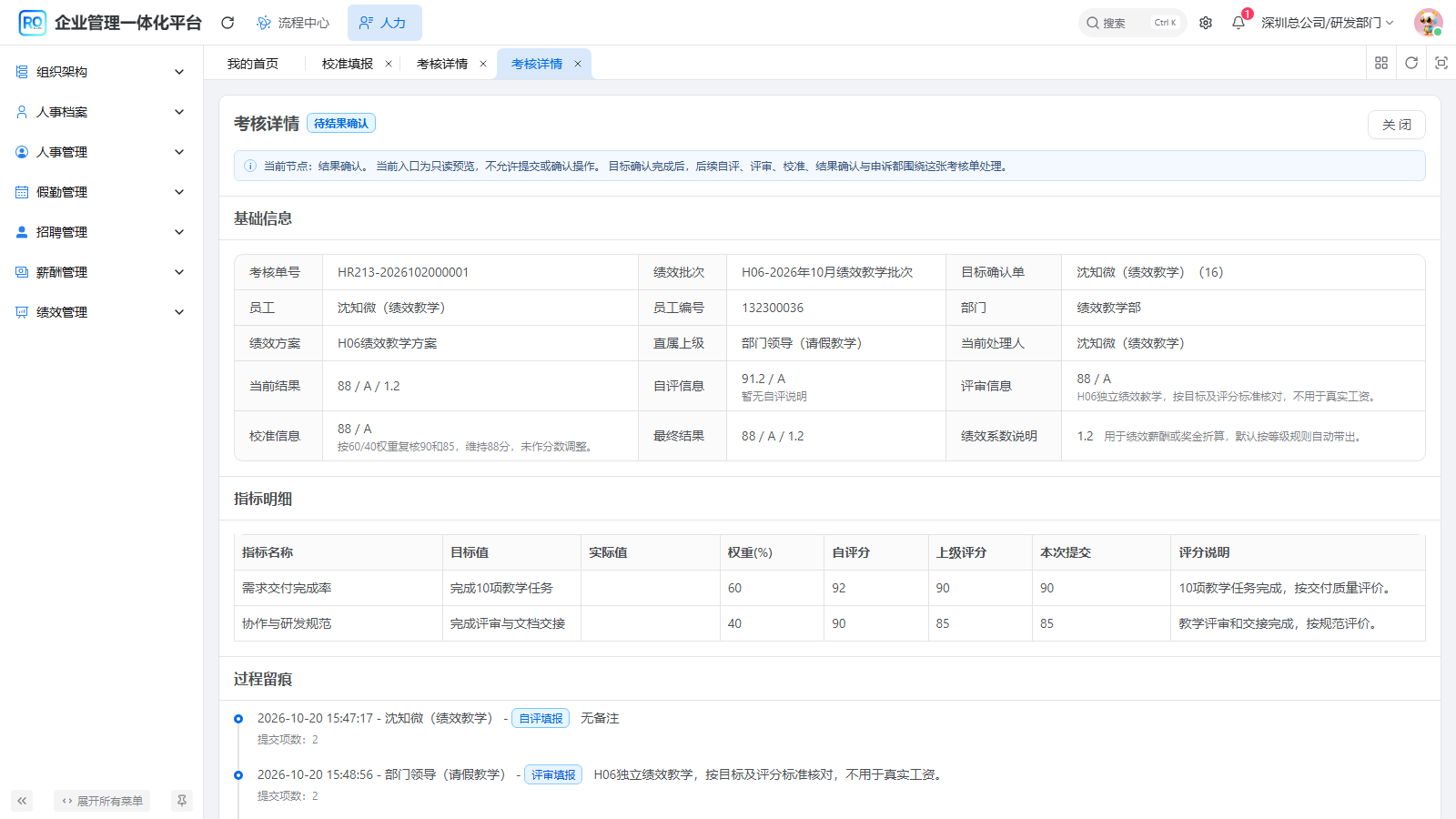Click the 关闭 button
The width and height of the screenshot is (1456, 819).
click(1397, 125)
